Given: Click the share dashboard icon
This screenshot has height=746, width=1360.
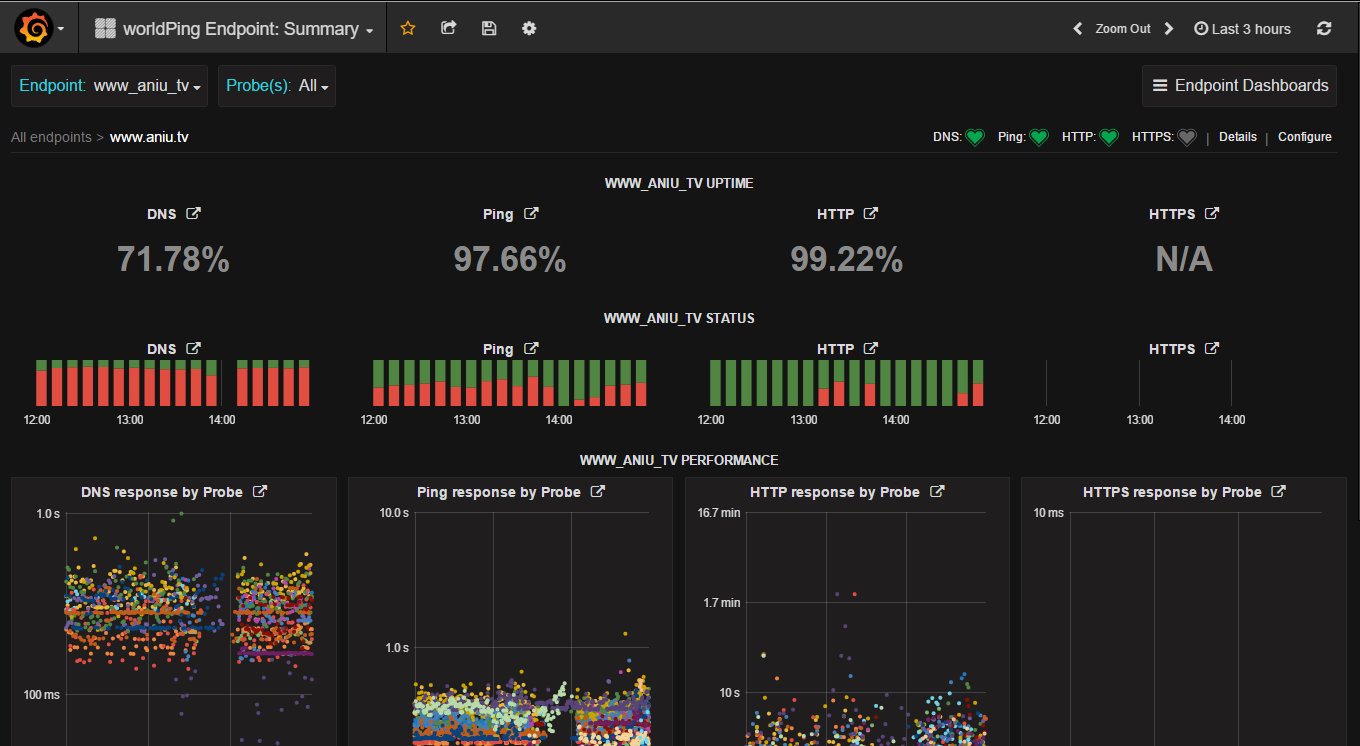Looking at the screenshot, I should pyautogui.click(x=449, y=28).
